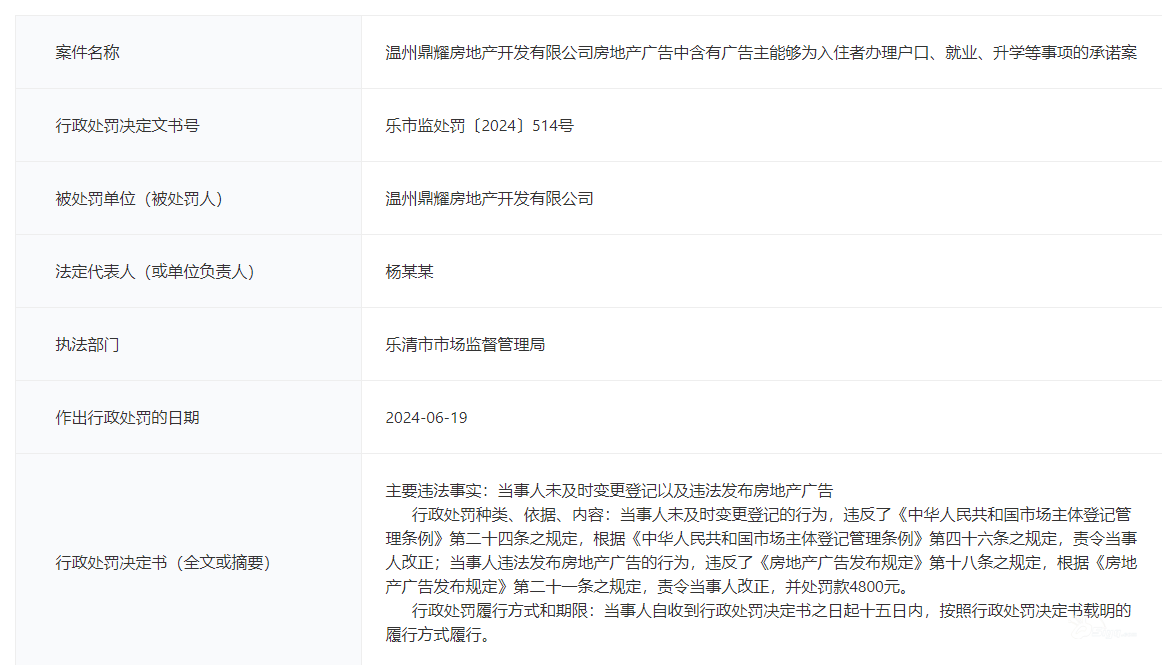The height and width of the screenshot is (665, 1162).
Task: Click the 行政处罚决定文书号 label
Action: (x=127, y=125)
